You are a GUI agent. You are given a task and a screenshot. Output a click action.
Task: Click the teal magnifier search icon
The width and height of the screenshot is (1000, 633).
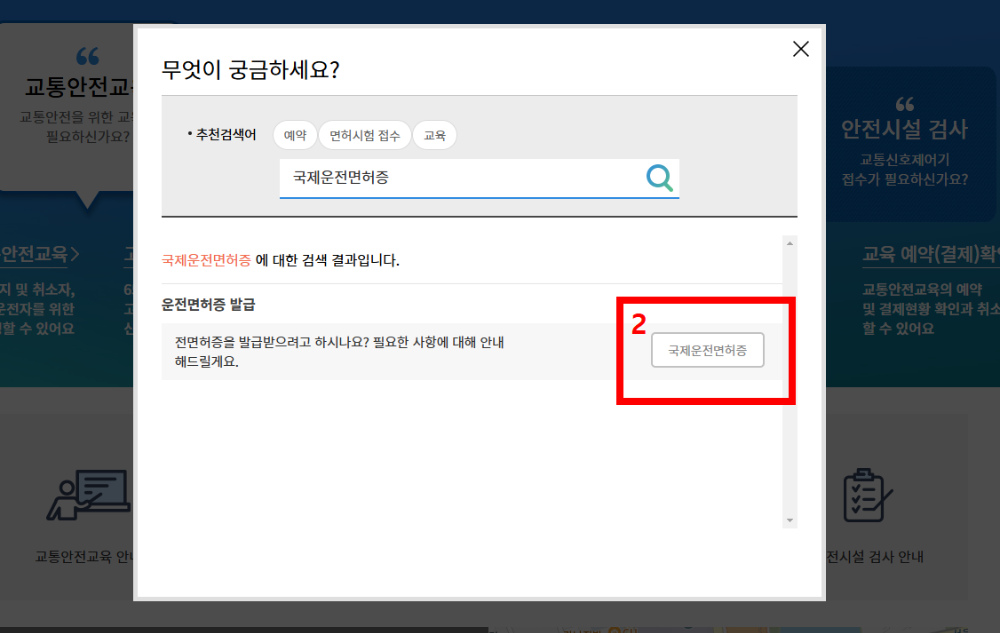[x=659, y=178]
